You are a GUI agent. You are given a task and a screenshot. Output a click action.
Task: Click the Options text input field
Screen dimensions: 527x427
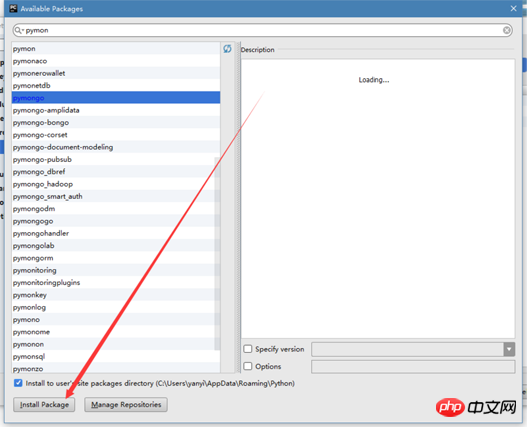(413, 366)
